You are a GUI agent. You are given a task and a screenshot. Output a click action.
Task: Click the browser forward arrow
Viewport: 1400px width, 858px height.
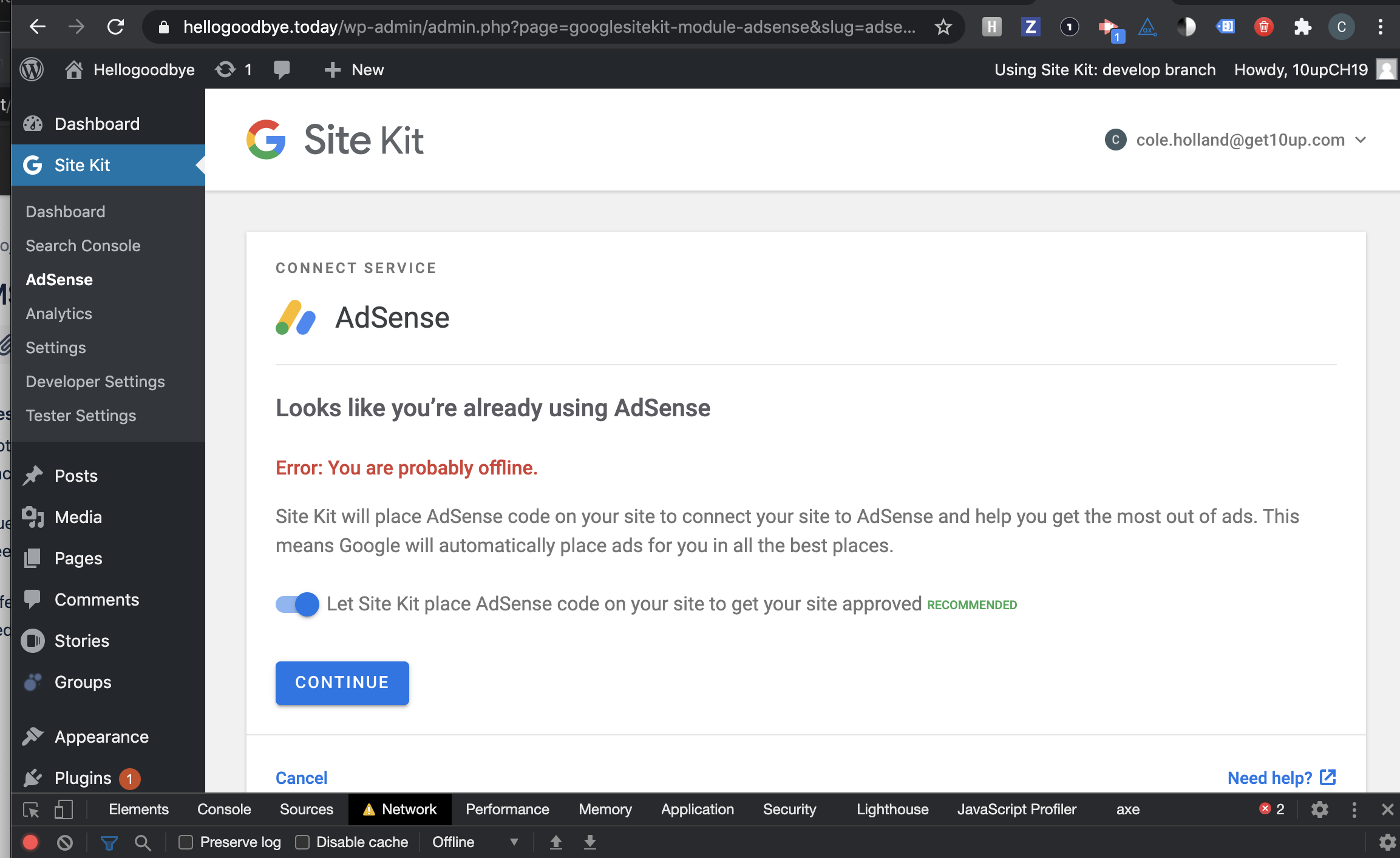(x=76, y=27)
